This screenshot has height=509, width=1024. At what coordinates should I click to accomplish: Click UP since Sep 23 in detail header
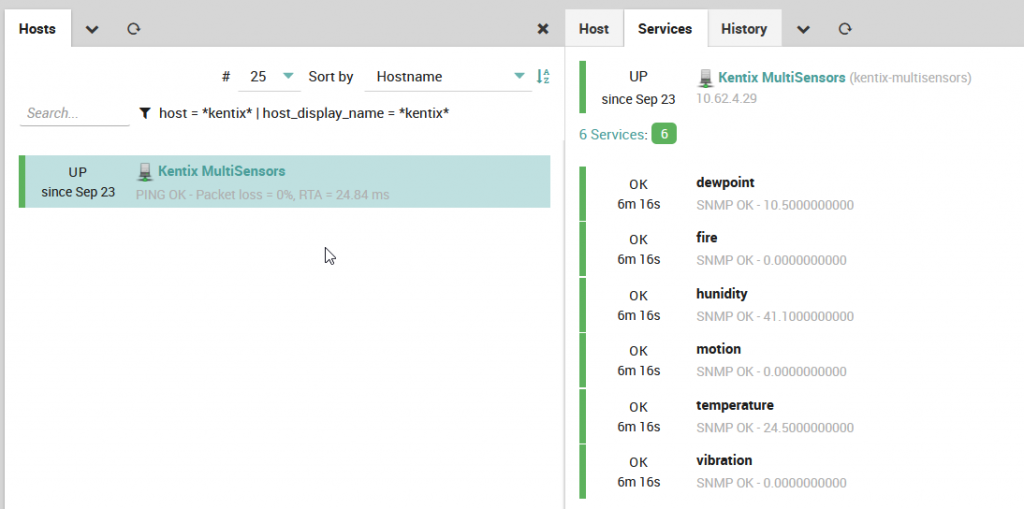pos(638,88)
